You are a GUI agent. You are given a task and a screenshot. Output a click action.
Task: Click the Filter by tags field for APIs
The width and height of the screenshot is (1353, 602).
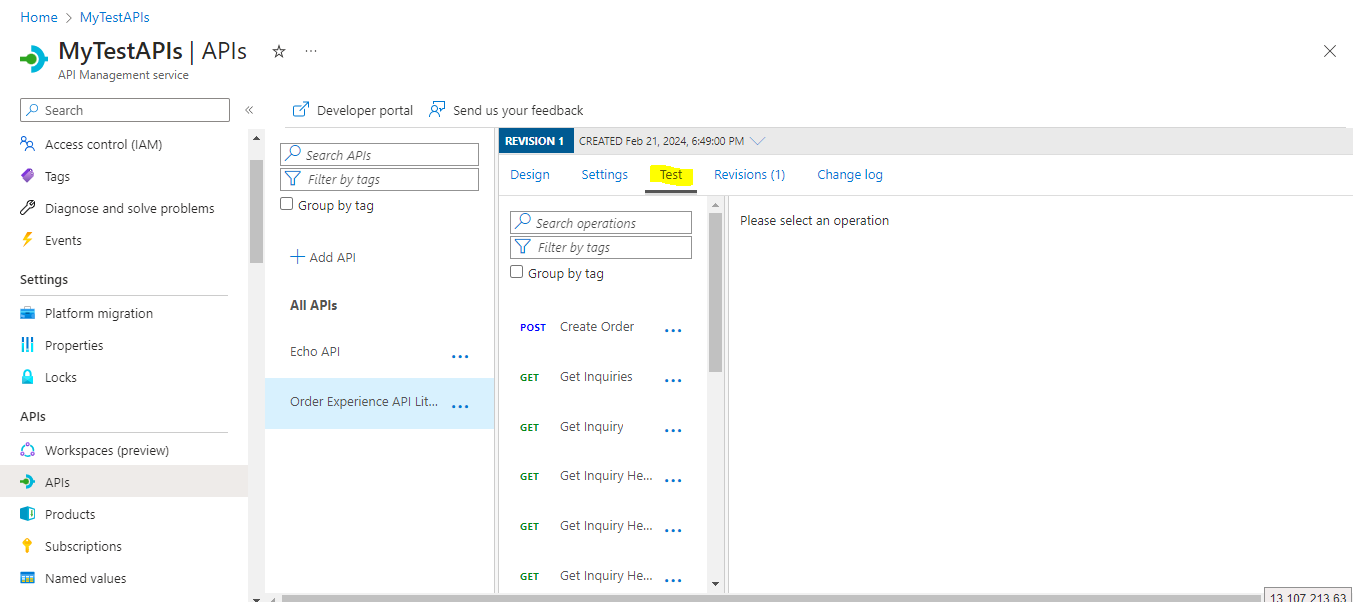[379, 179]
